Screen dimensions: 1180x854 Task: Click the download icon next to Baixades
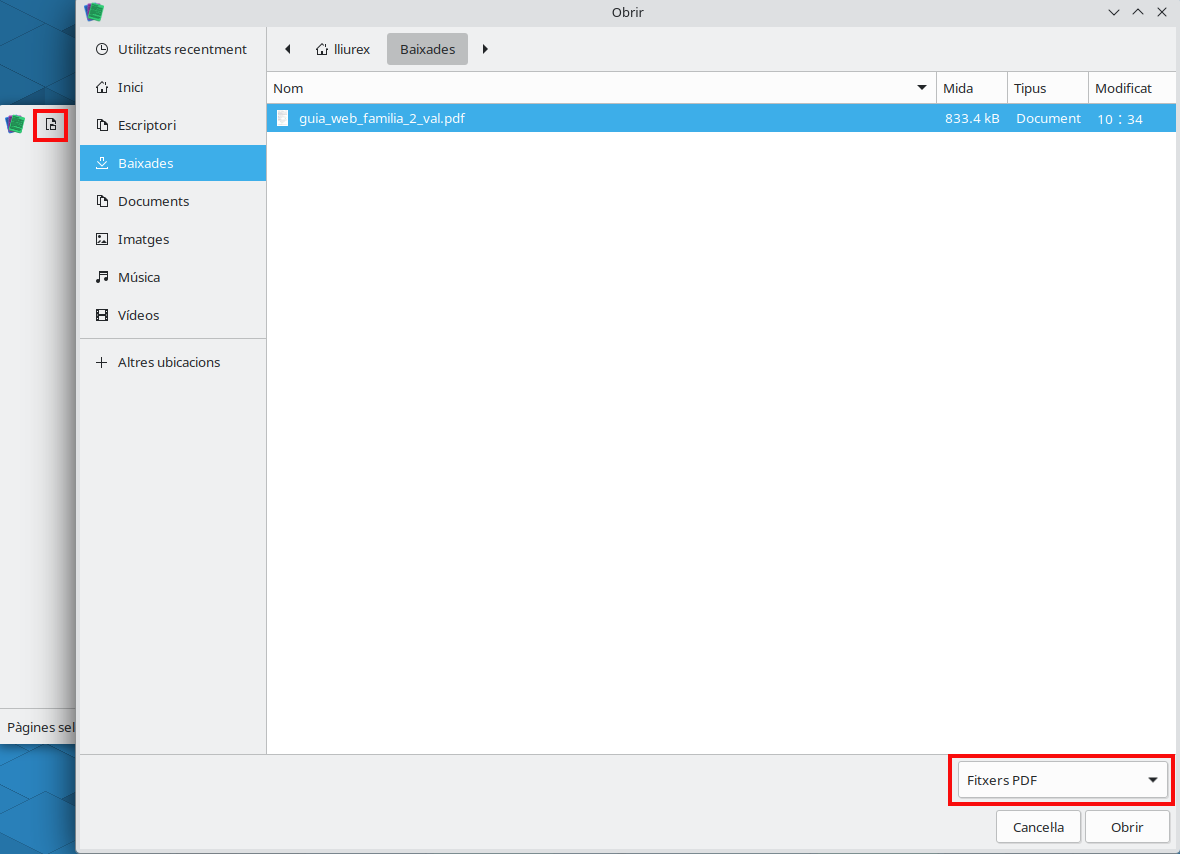click(102, 163)
